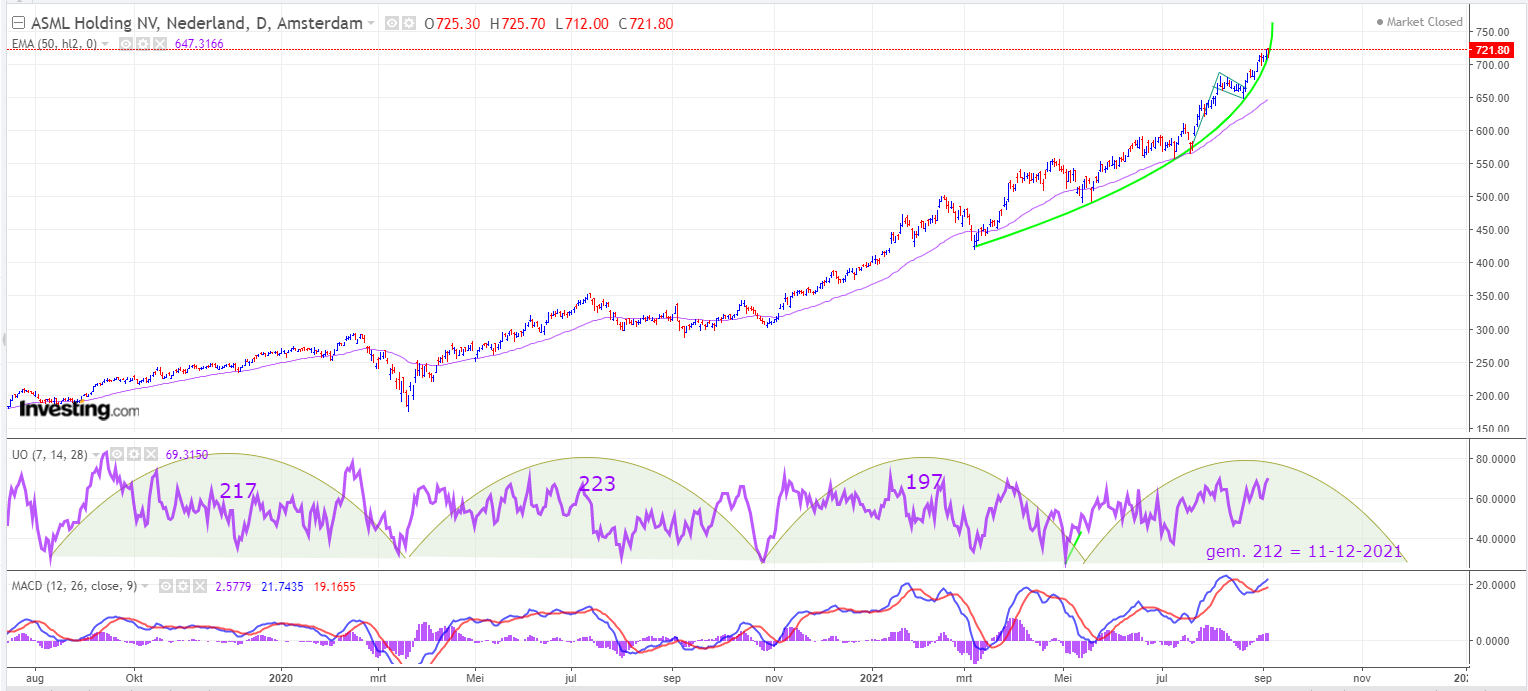This screenshot has height=691, width=1528.
Task: Click the Market Closed status indicator
Action: [1419, 22]
